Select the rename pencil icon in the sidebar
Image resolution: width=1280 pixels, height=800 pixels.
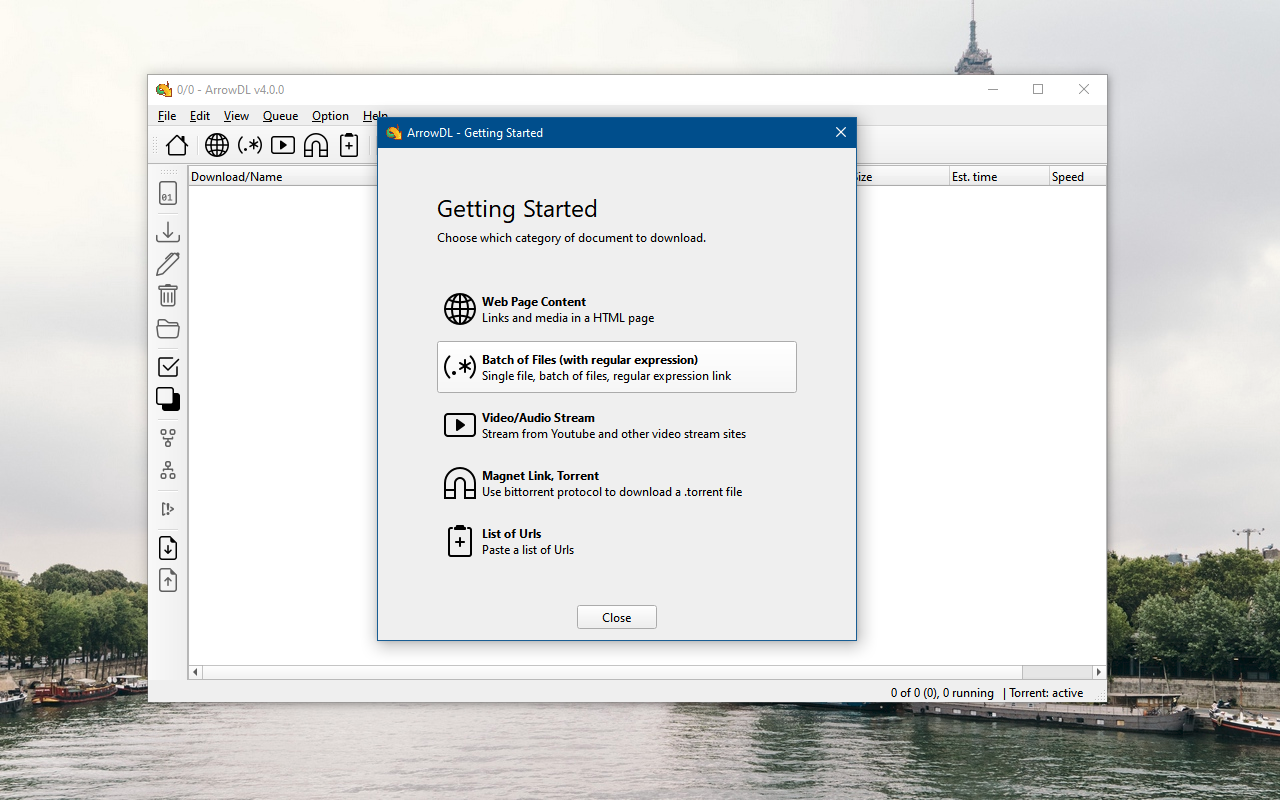(x=167, y=263)
